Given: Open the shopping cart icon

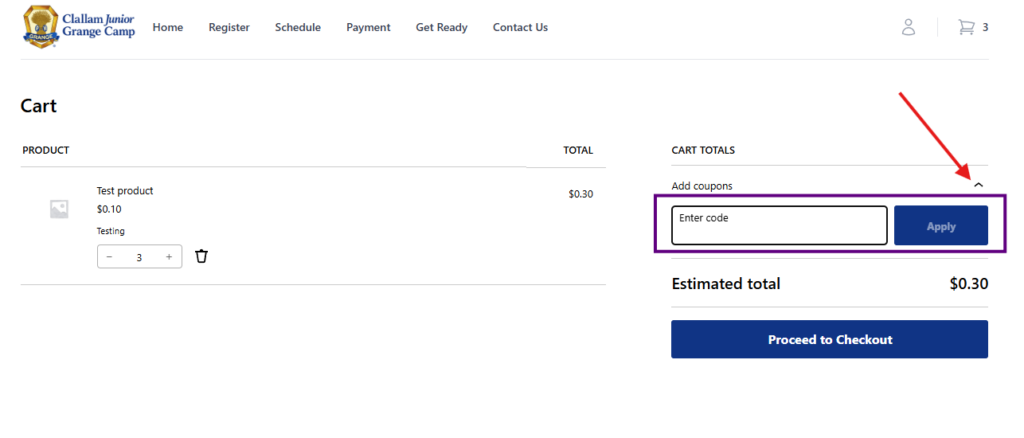Looking at the screenshot, I should click(966, 27).
